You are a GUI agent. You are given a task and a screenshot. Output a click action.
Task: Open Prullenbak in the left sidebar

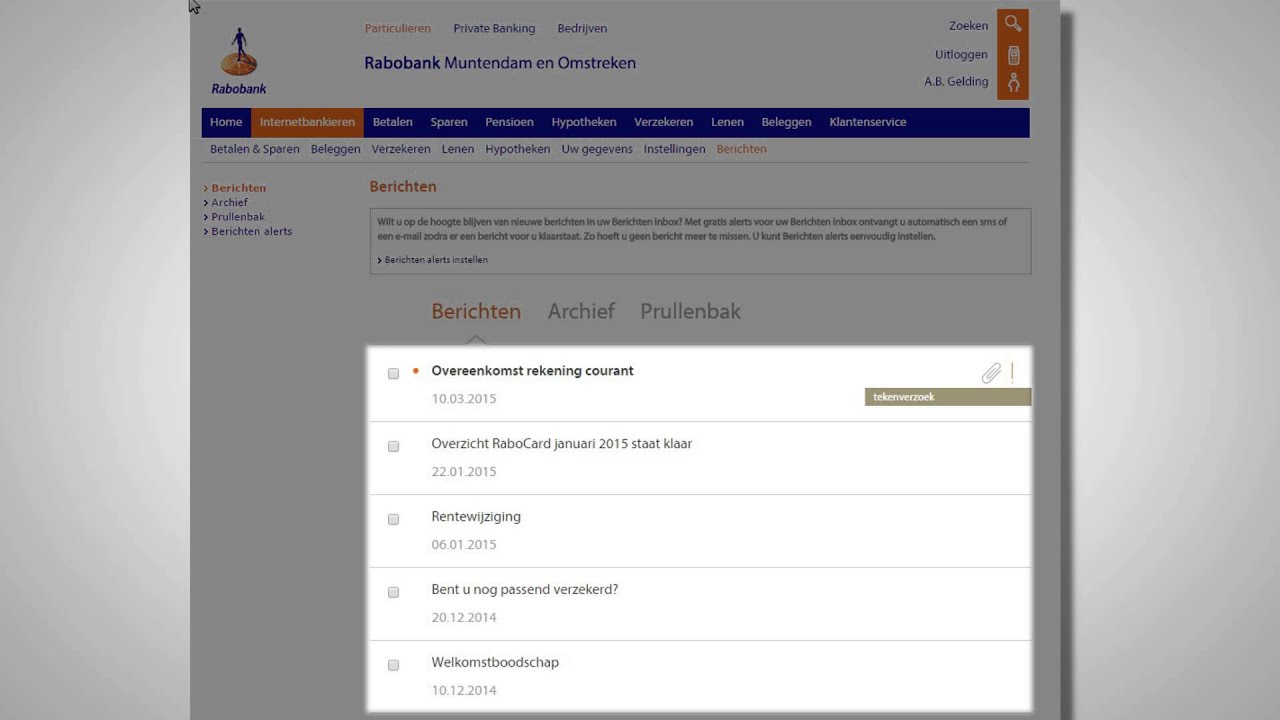(238, 217)
